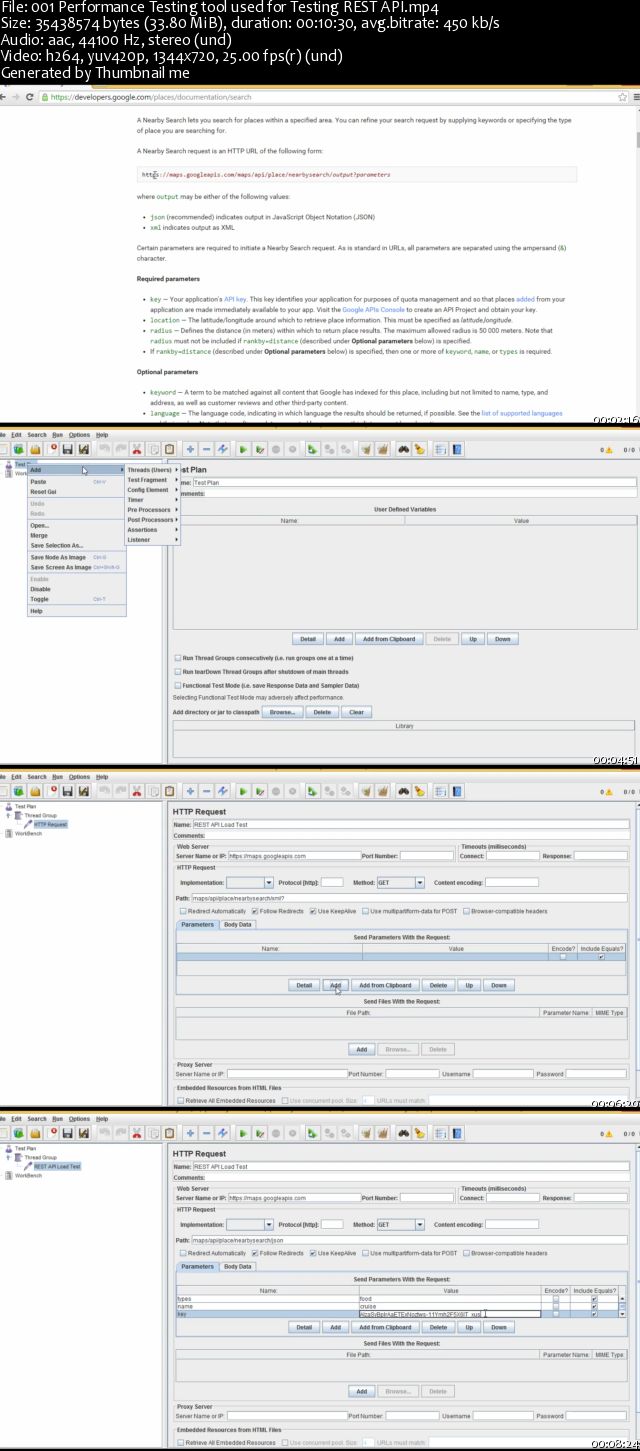
Task: Click the Collapse All minus icon in context-menu frame
Action: tap(206, 450)
